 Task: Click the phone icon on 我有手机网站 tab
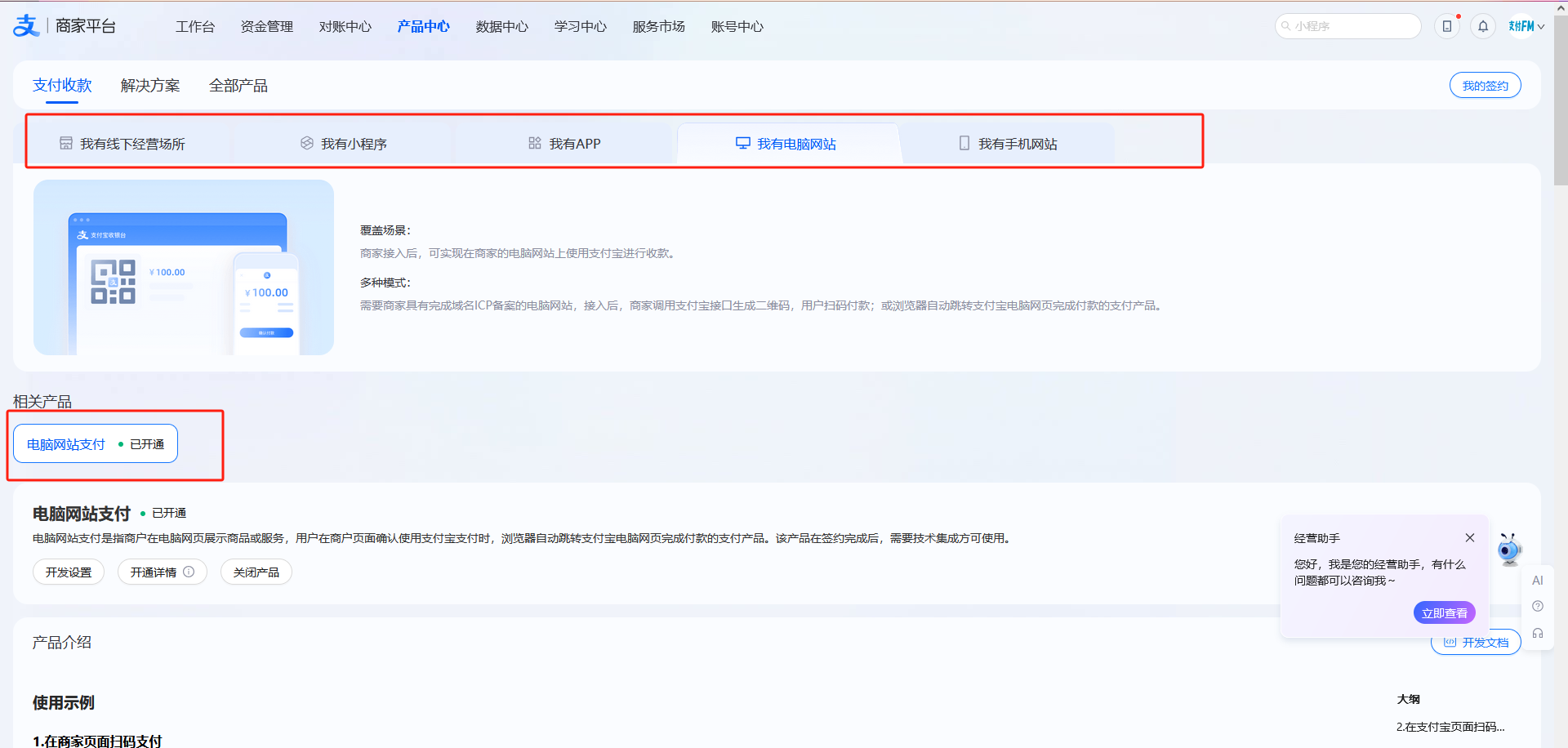pyautogui.click(x=964, y=143)
